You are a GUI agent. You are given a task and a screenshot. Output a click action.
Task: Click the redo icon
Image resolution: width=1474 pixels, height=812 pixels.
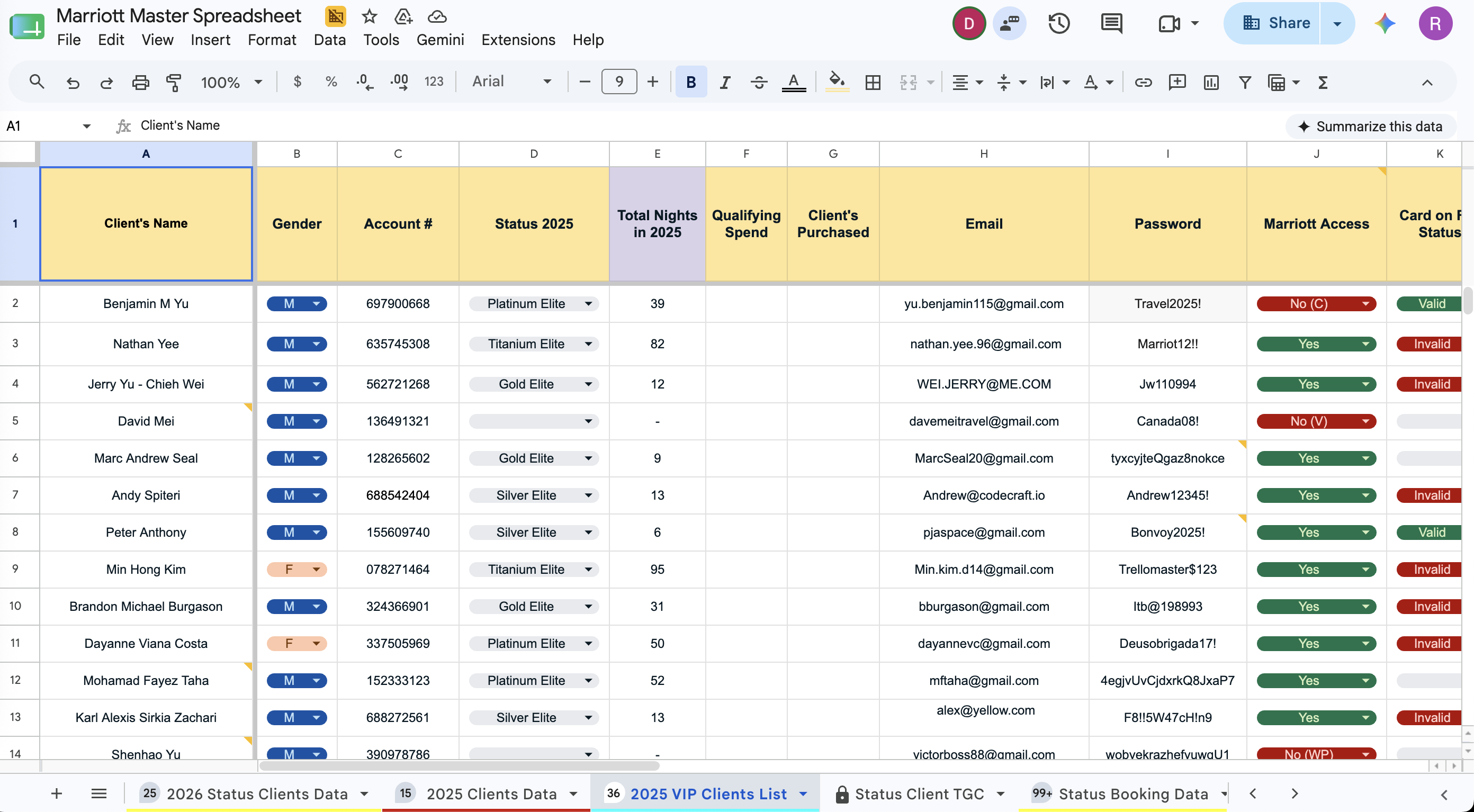click(106, 83)
